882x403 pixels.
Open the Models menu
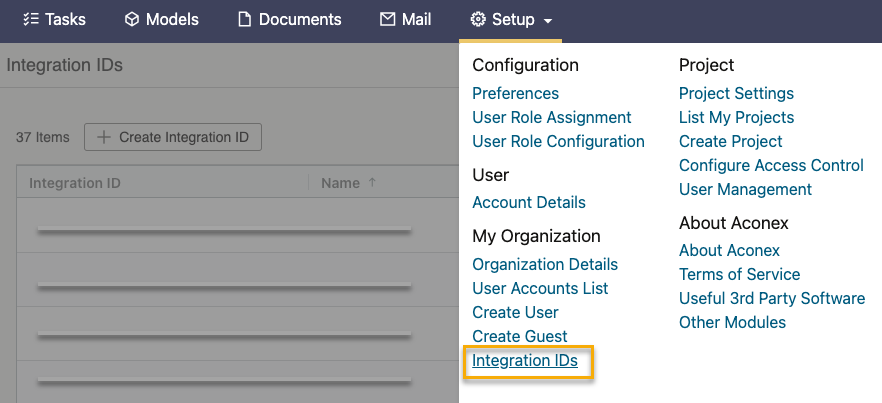[x=161, y=20]
